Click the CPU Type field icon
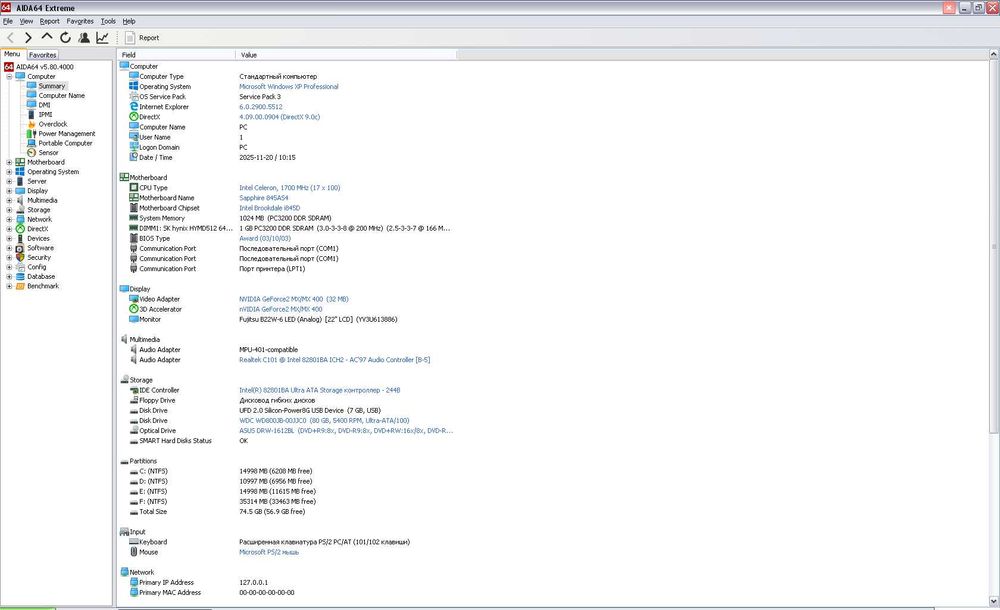Viewport: 1000px width, 610px height. tap(134, 188)
